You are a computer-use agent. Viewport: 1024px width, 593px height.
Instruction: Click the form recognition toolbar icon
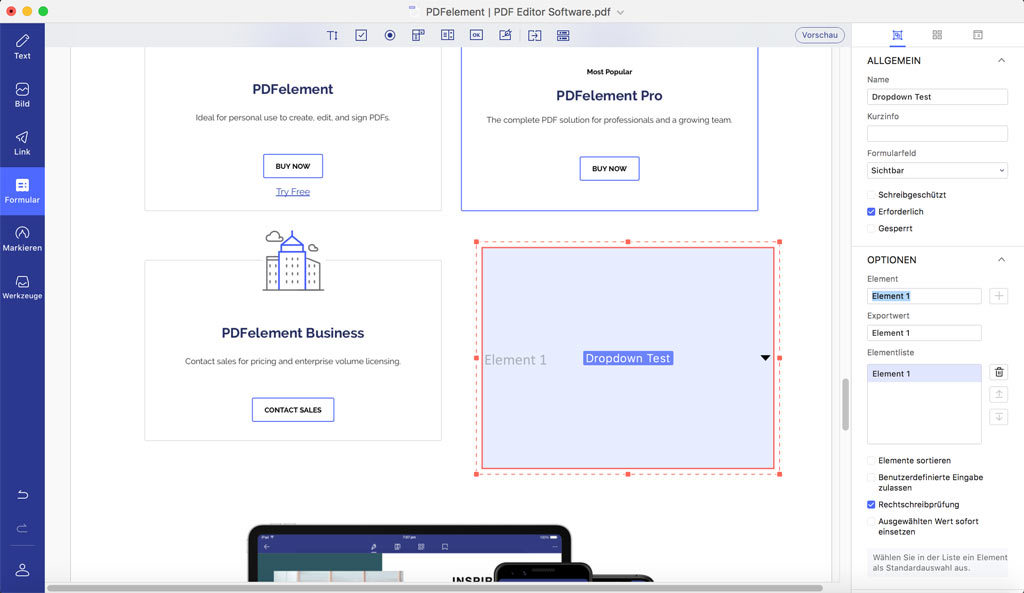click(563, 35)
